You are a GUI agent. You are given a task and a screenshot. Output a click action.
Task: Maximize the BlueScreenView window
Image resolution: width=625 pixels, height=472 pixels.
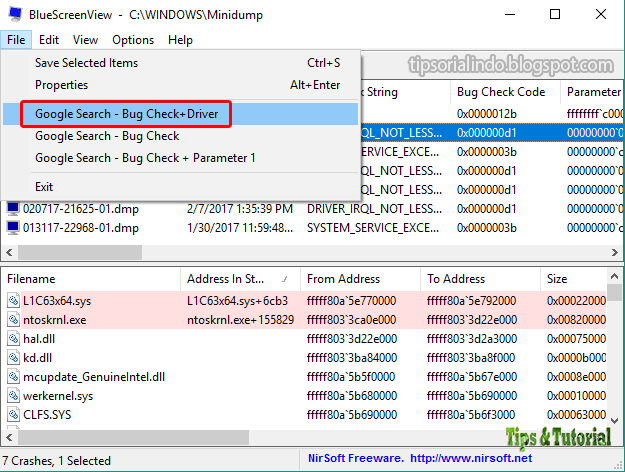point(555,15)
